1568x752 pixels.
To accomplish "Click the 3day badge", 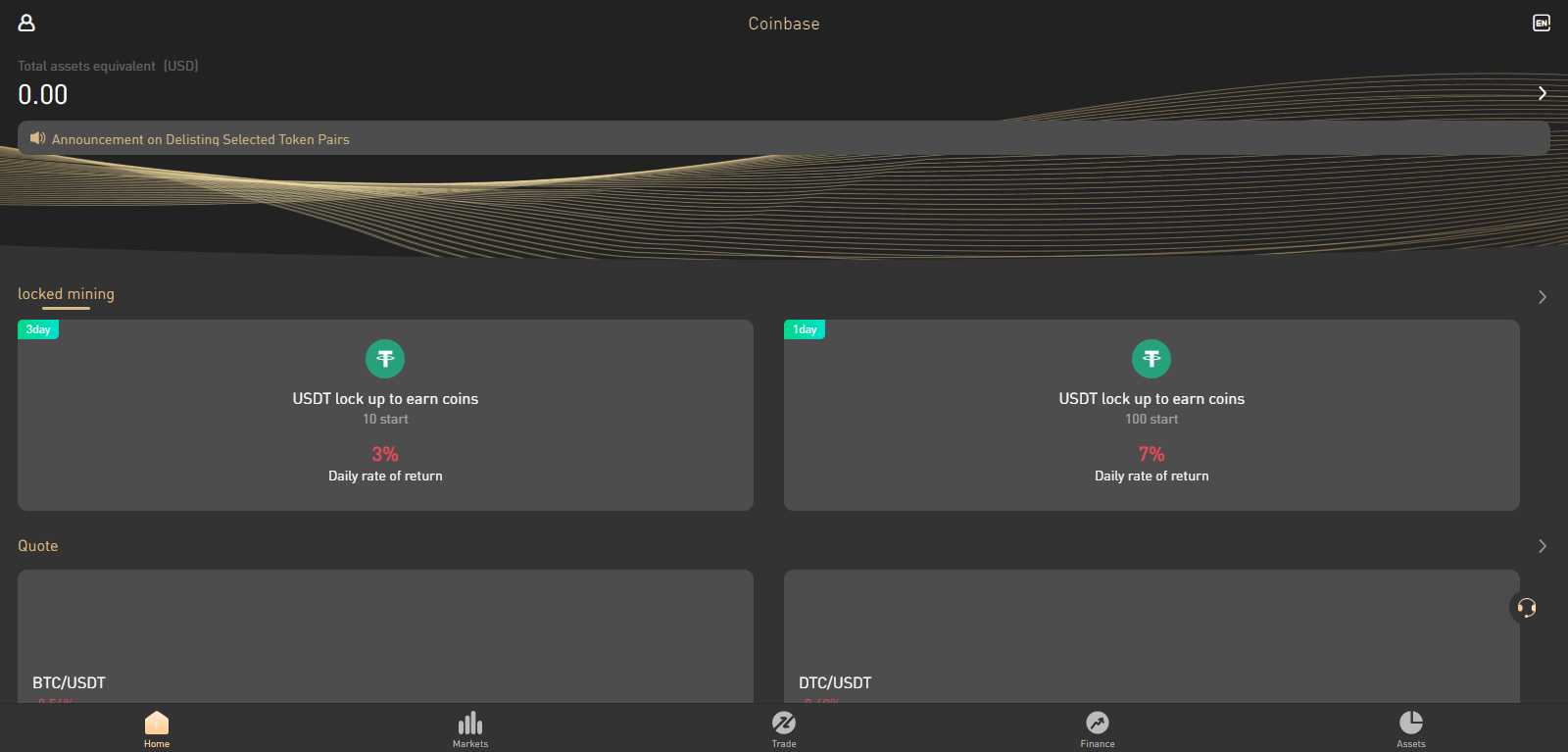I will click(38, 329).
